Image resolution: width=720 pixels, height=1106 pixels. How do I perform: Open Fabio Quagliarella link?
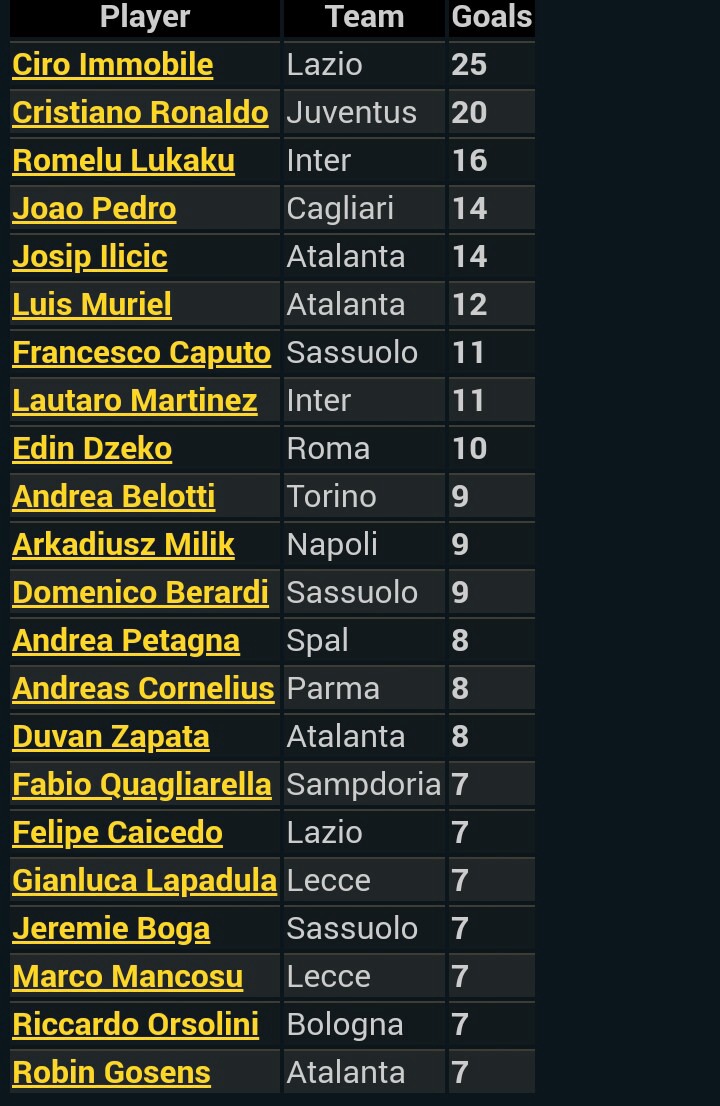click(x=142, y=784)
